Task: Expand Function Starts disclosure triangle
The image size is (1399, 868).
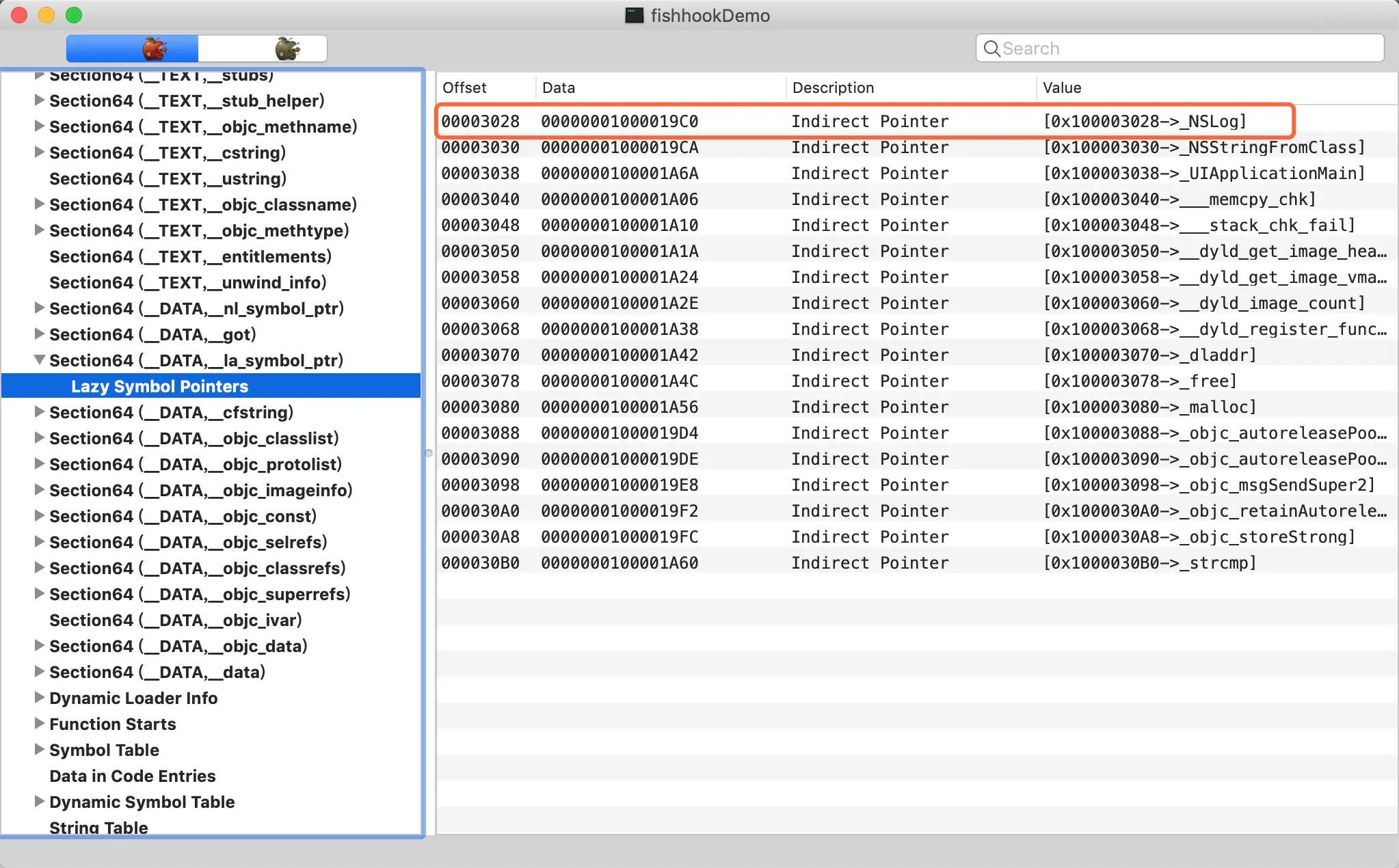Action: (40, 723)
